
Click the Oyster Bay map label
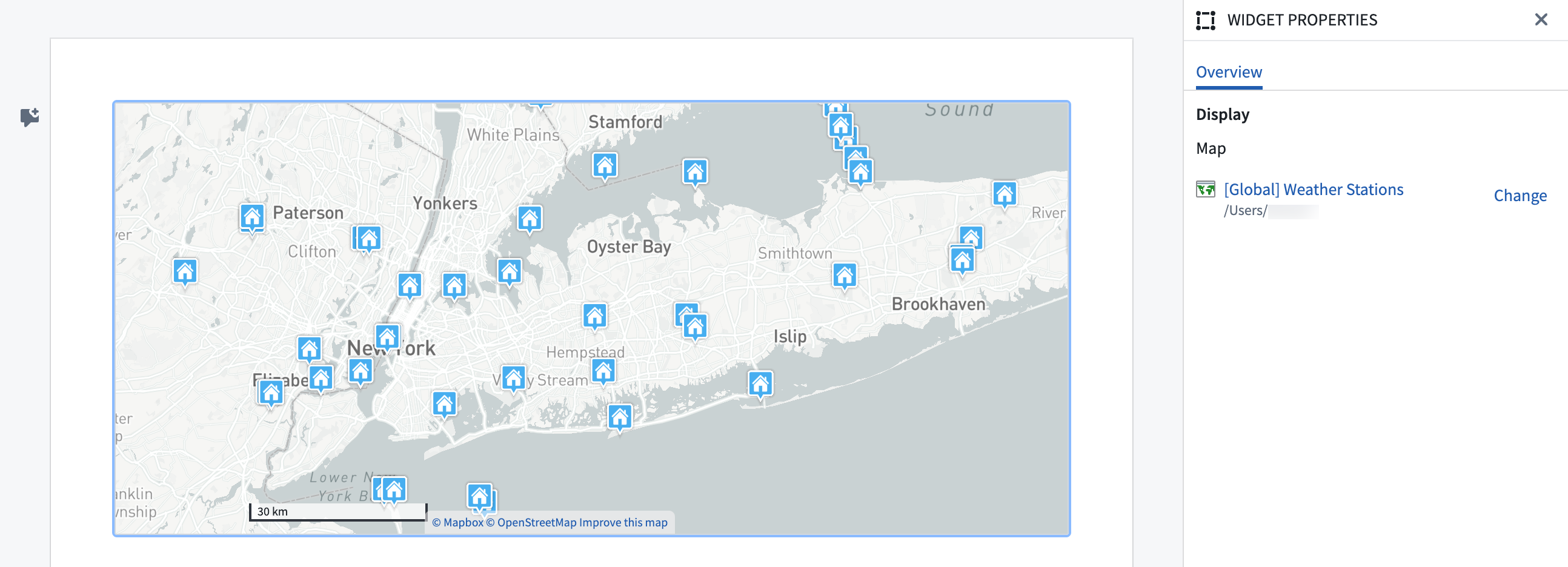point(629,247)
